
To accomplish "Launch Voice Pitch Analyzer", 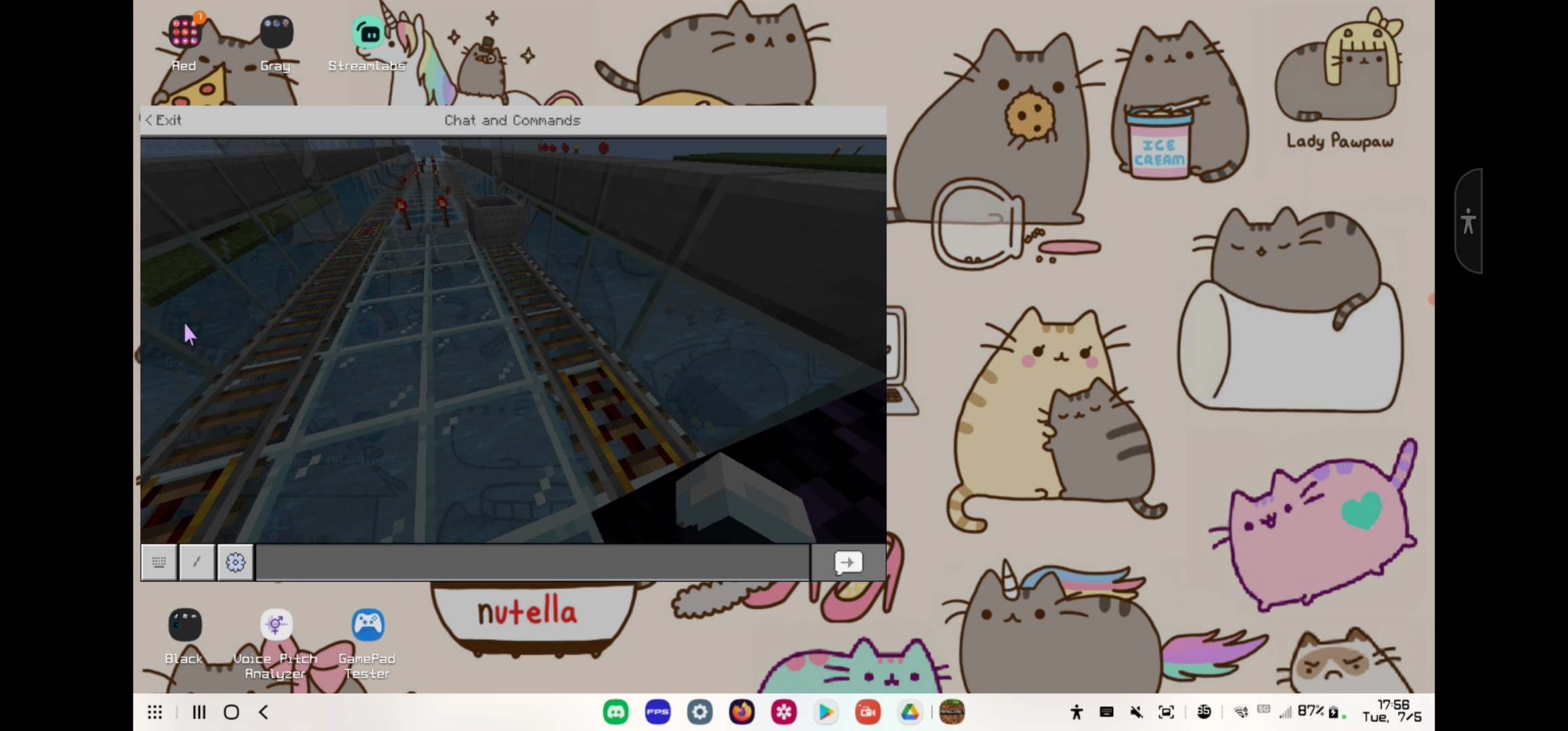I will point(276,625).
